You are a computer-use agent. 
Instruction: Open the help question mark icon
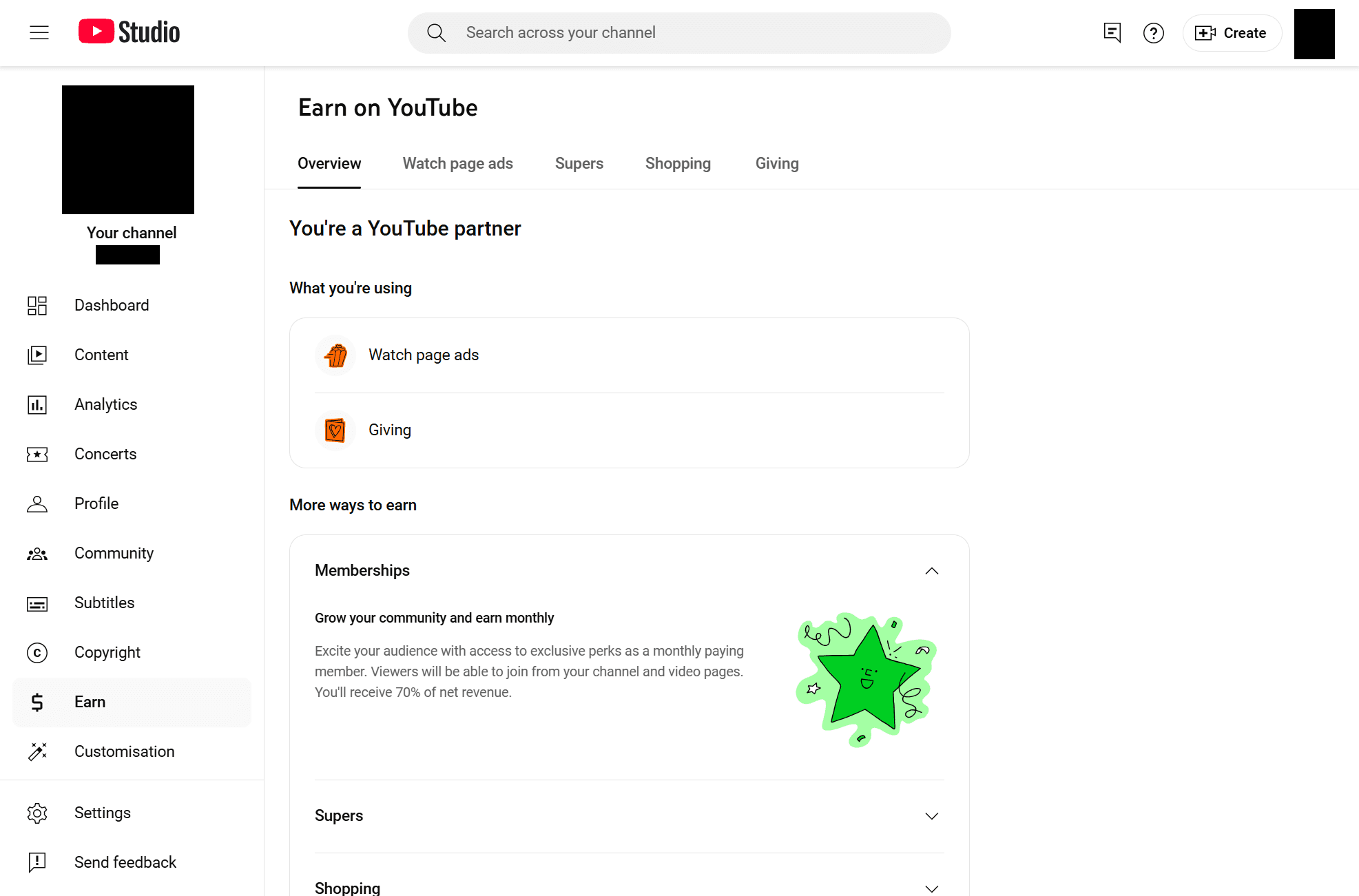pos(1153,32)
